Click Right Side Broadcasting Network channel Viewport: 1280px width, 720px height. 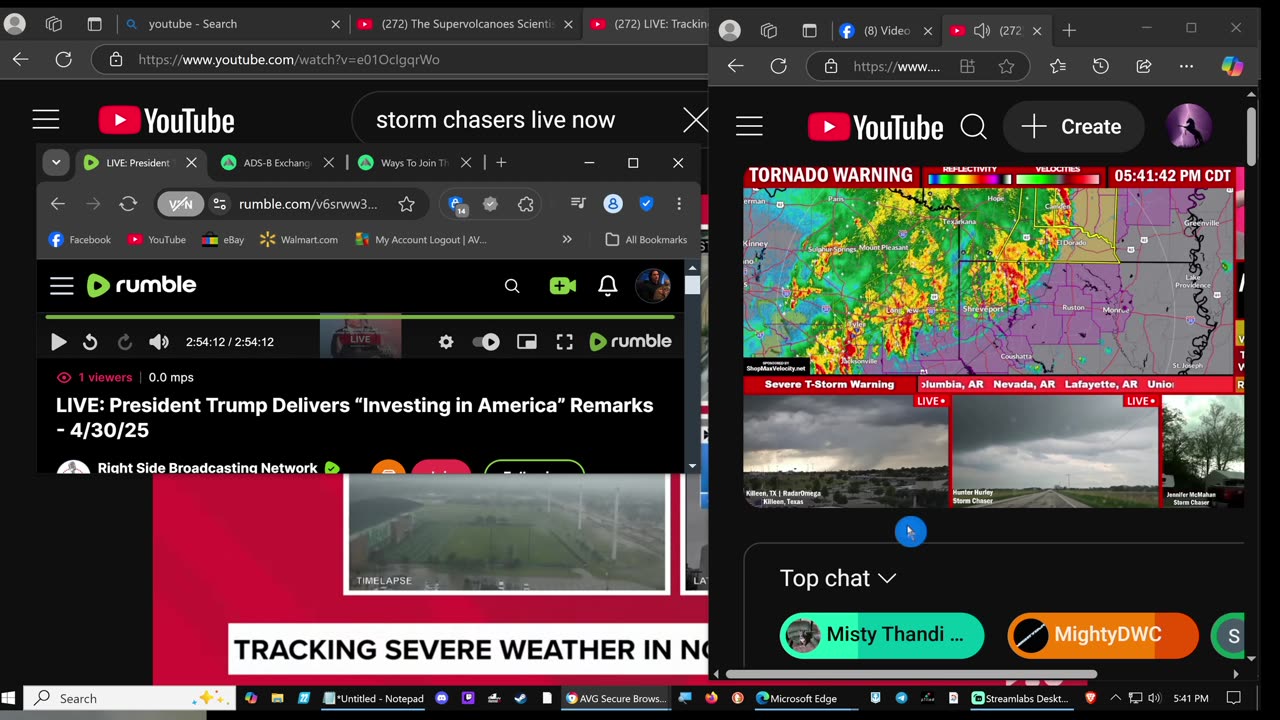[208, 468]
